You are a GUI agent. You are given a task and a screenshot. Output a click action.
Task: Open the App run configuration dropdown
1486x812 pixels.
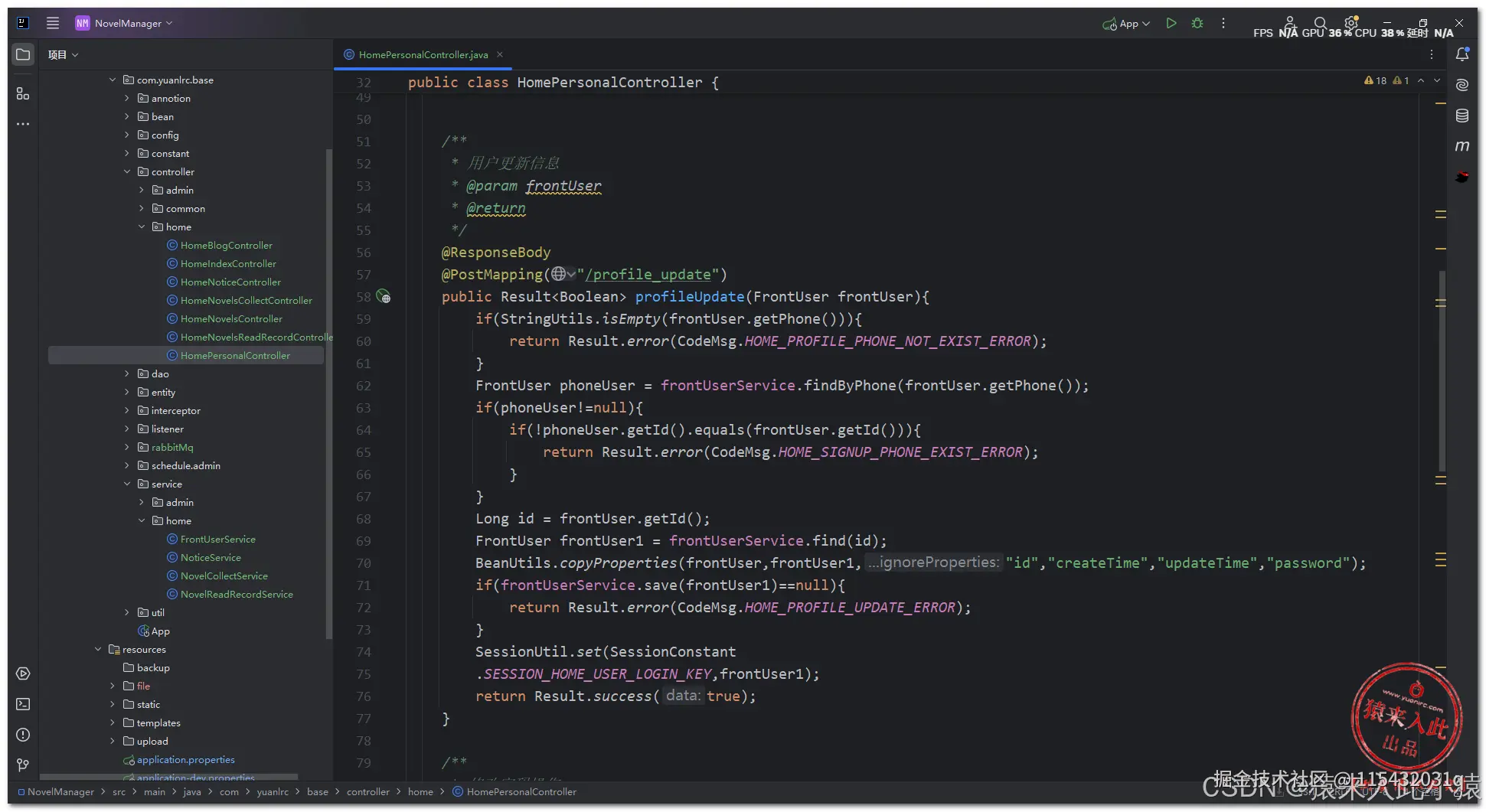click(1126, 24)
